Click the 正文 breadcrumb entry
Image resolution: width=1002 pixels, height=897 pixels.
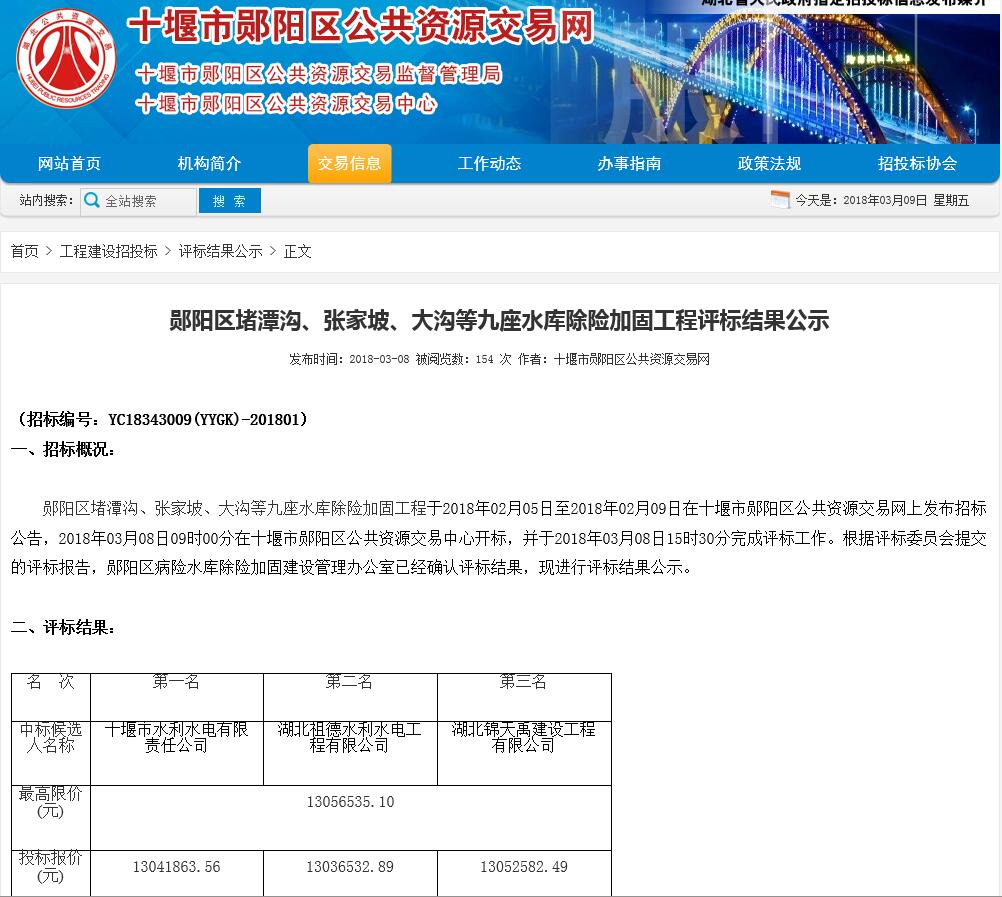pos(296,251)
